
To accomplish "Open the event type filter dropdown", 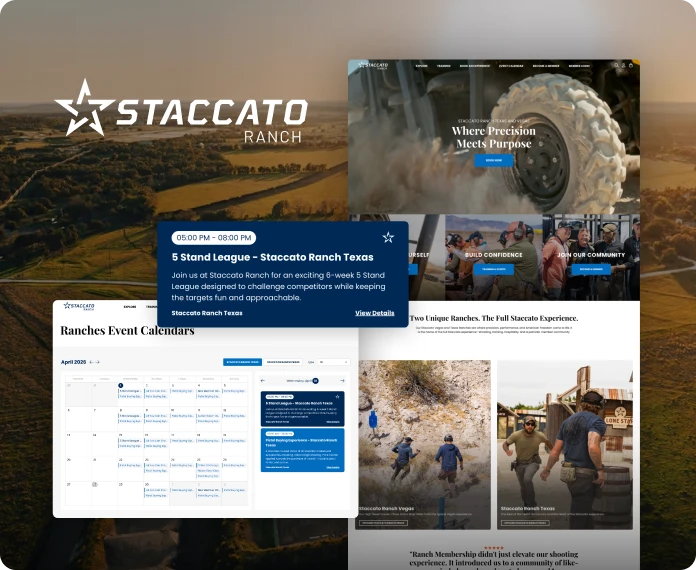I will 334,362.
